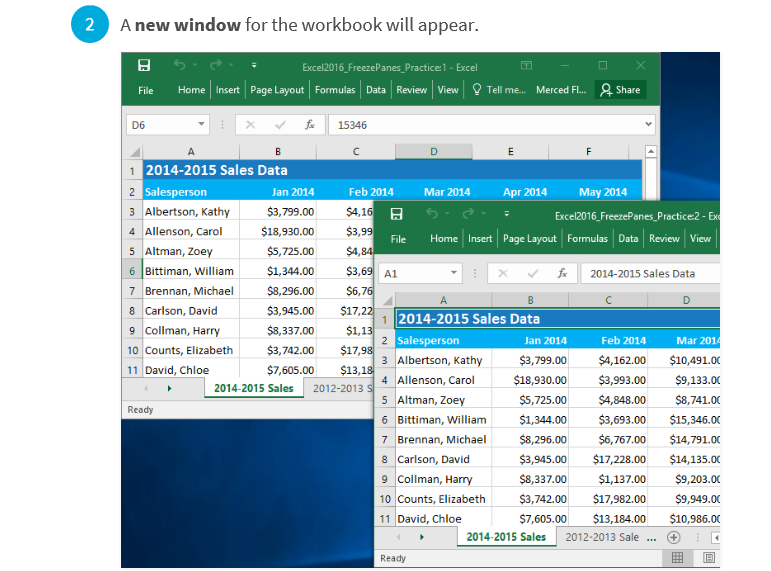Click Insert Function fx in Practice:1 window

pyautogui.click(x=310, y=125)
